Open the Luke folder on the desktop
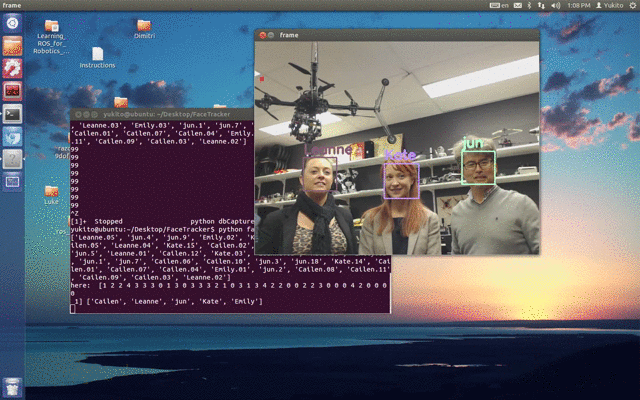The image size is (640, 400). pos(51,193)
